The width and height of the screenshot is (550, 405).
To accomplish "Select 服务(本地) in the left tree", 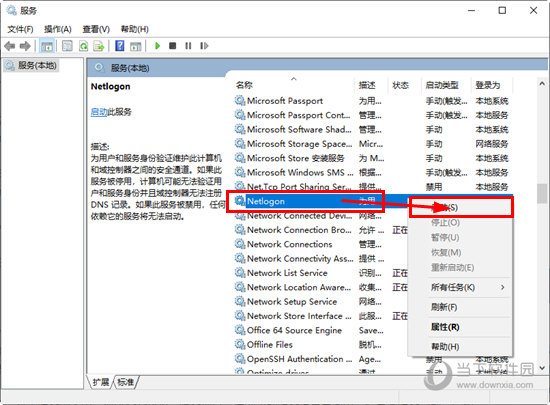I will [x=32, y=65].
